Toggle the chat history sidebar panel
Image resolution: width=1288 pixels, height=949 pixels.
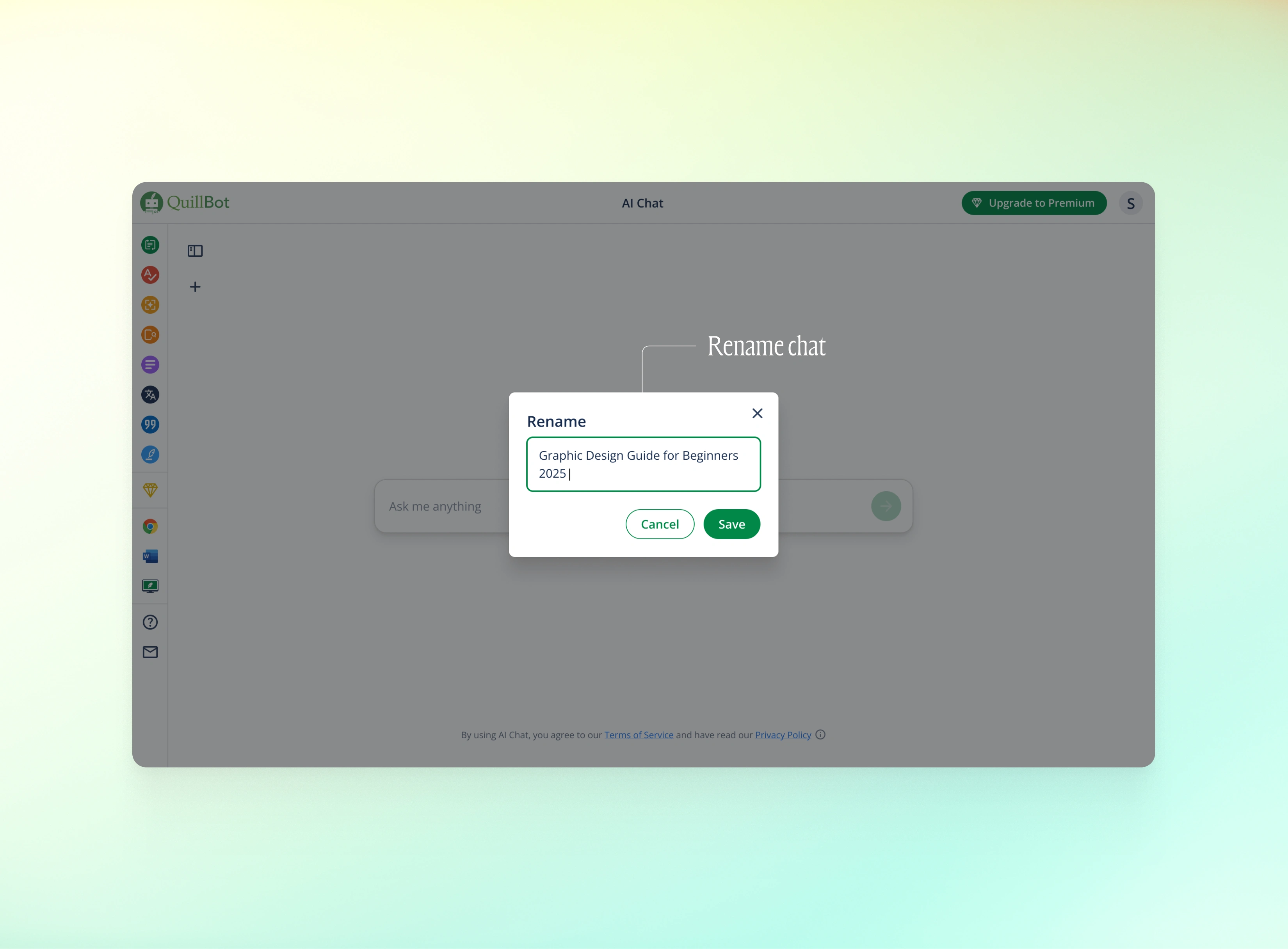coord(195,251)
